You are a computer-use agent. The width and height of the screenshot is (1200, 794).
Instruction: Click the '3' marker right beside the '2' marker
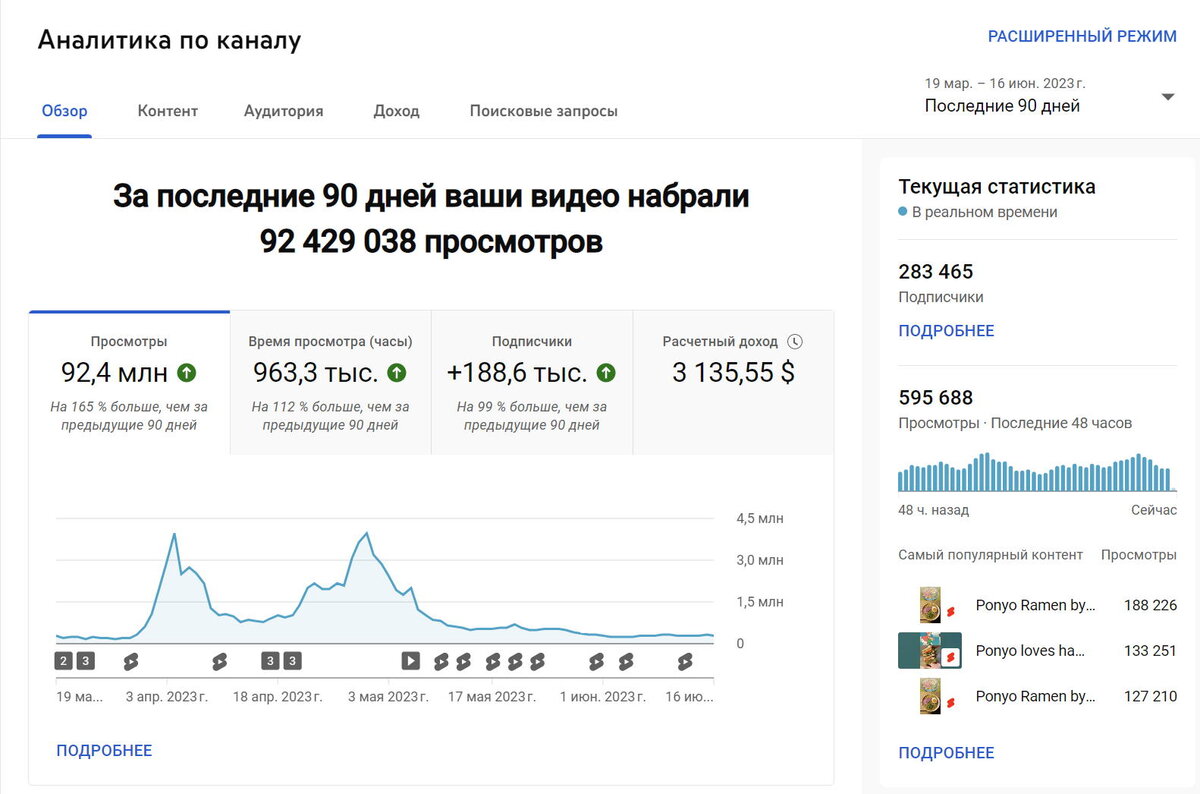pyautogui.click(x=86, y=660)
